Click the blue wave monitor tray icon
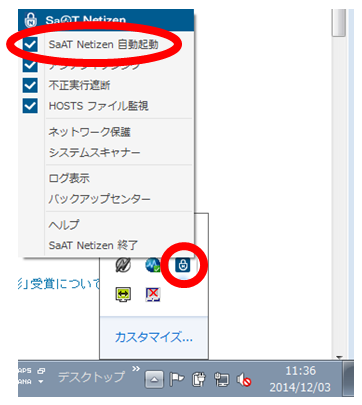Screen dimensions: 362x405 [153, 265]
